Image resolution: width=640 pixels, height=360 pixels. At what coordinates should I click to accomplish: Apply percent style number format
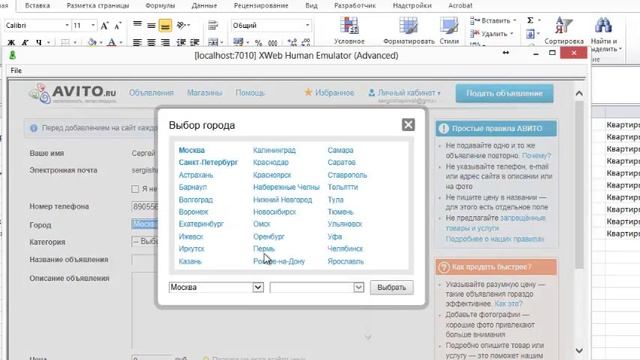(258, 42)
